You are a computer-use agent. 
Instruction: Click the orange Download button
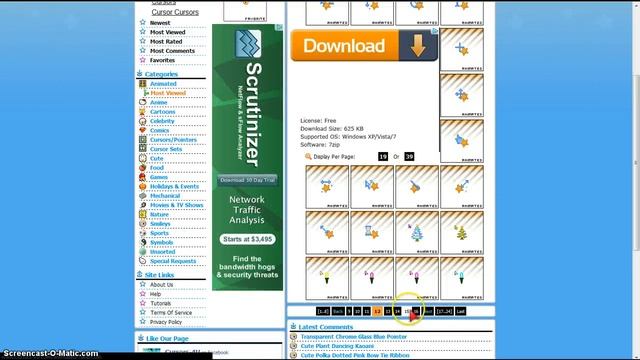point(364,46)
